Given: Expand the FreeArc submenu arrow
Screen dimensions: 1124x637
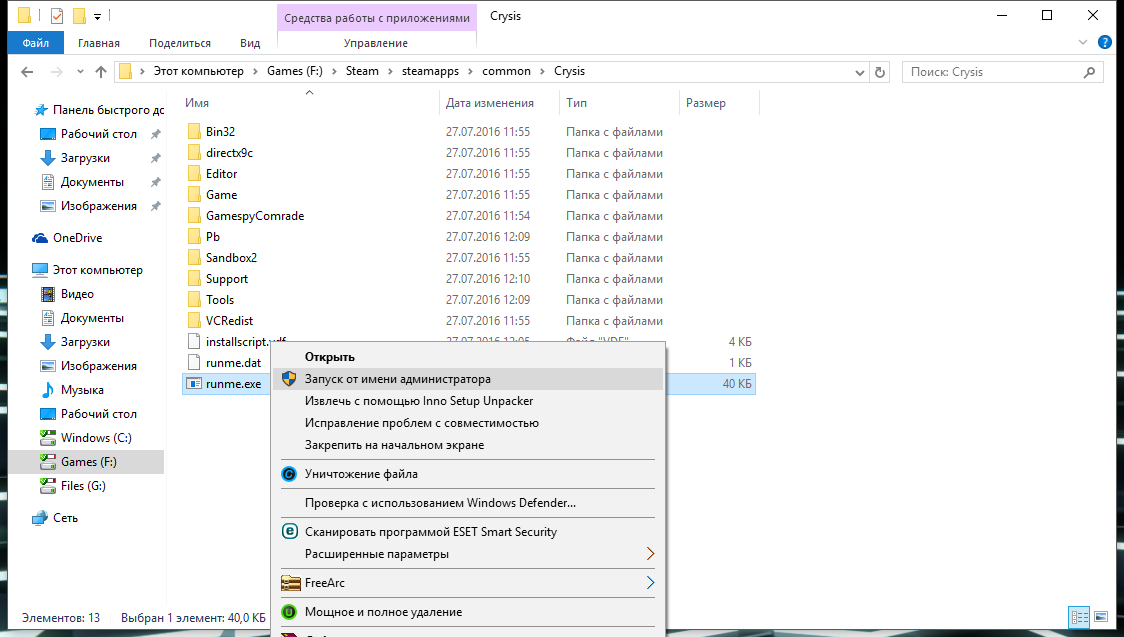Looking at the screenshot, I should (650, 583).
